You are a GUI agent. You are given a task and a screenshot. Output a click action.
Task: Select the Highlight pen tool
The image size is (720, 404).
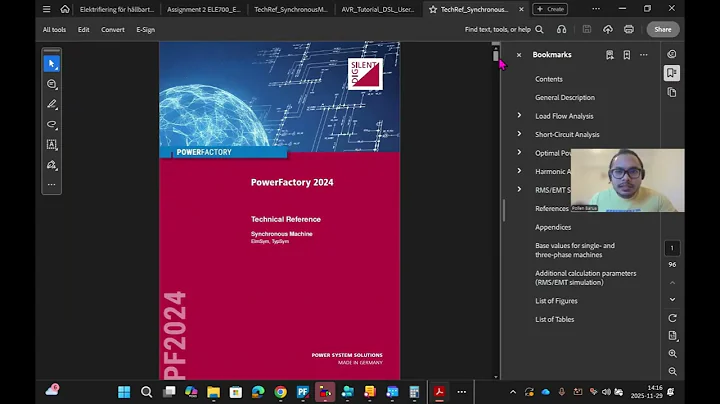pos(51,104)
